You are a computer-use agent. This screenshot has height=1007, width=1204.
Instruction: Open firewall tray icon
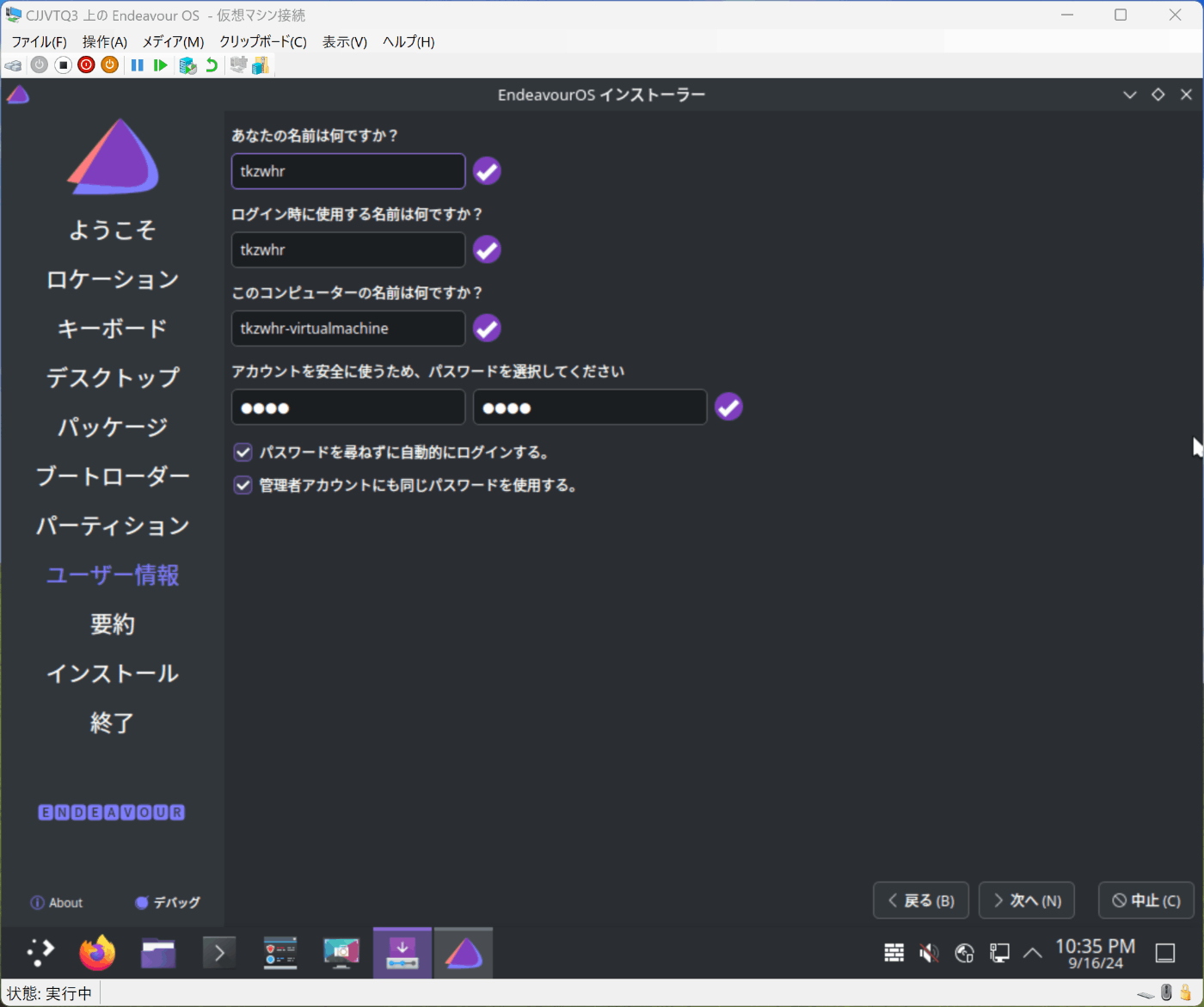[894, 952]
